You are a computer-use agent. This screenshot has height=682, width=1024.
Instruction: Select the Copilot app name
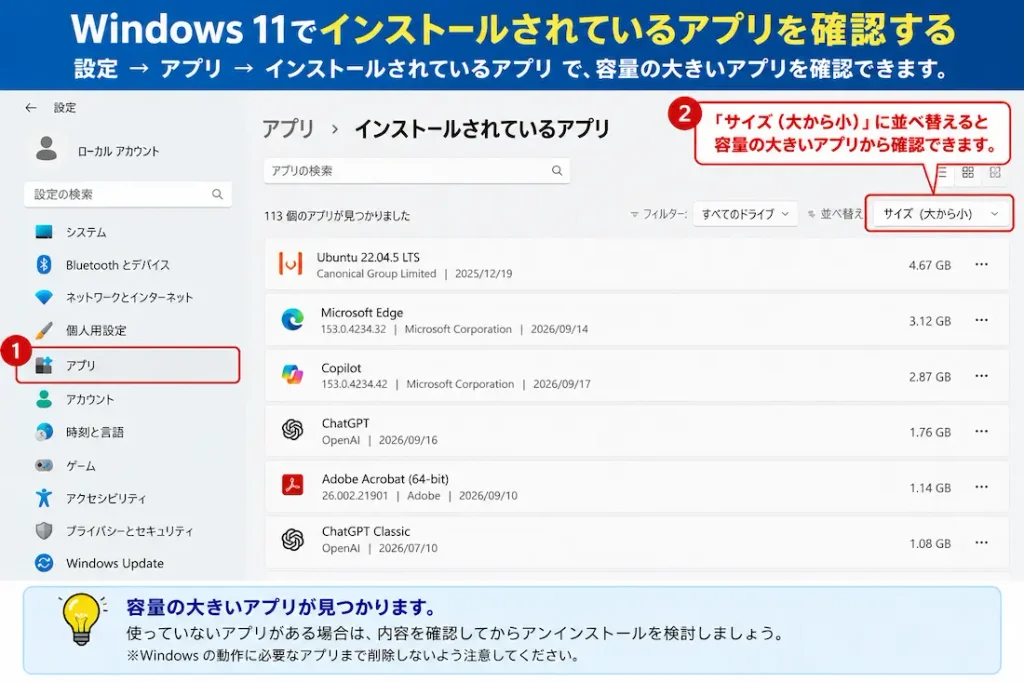[x=341, y=368]
